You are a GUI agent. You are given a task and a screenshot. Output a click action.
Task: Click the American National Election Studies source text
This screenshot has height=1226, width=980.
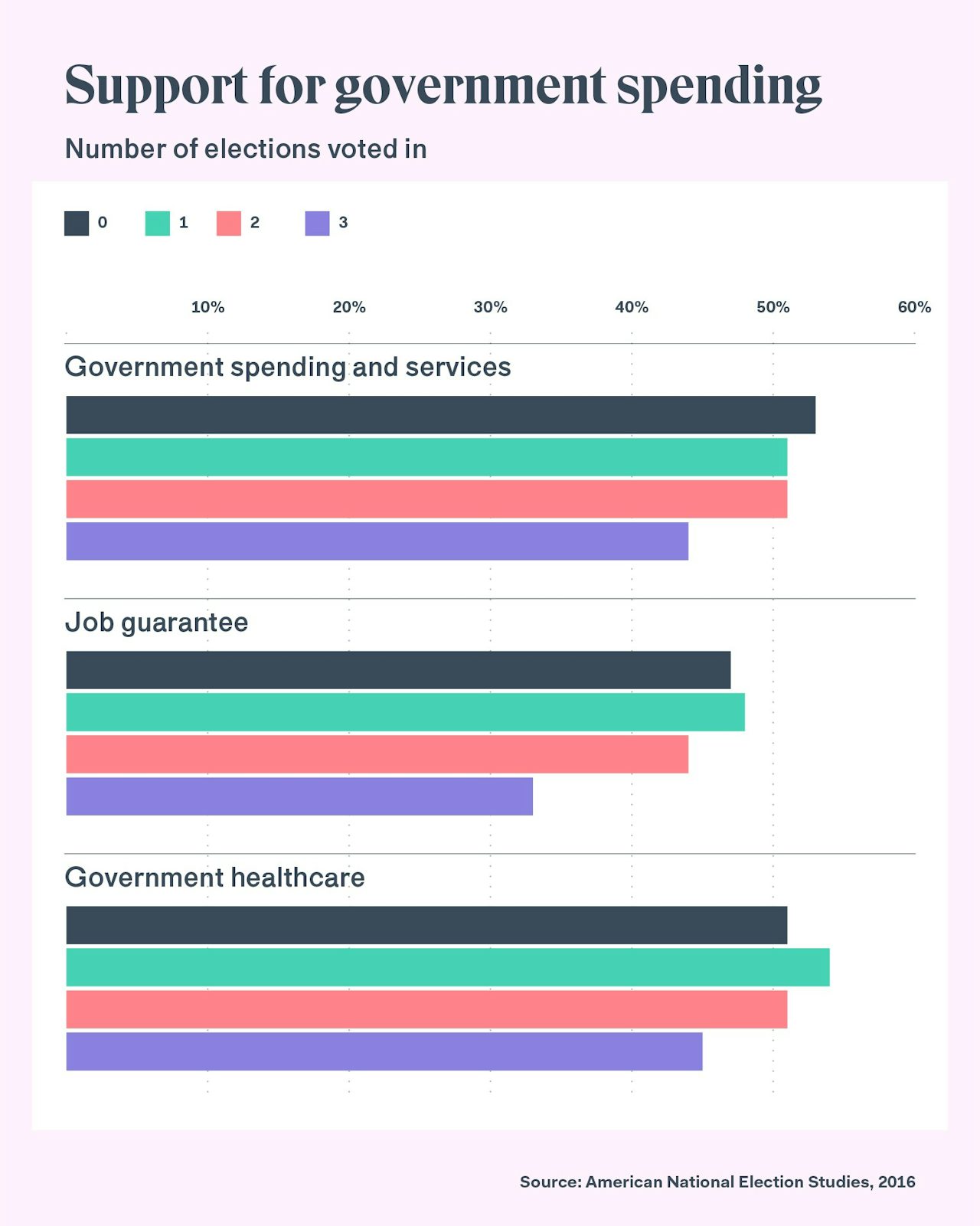(x=717, y=1182)
